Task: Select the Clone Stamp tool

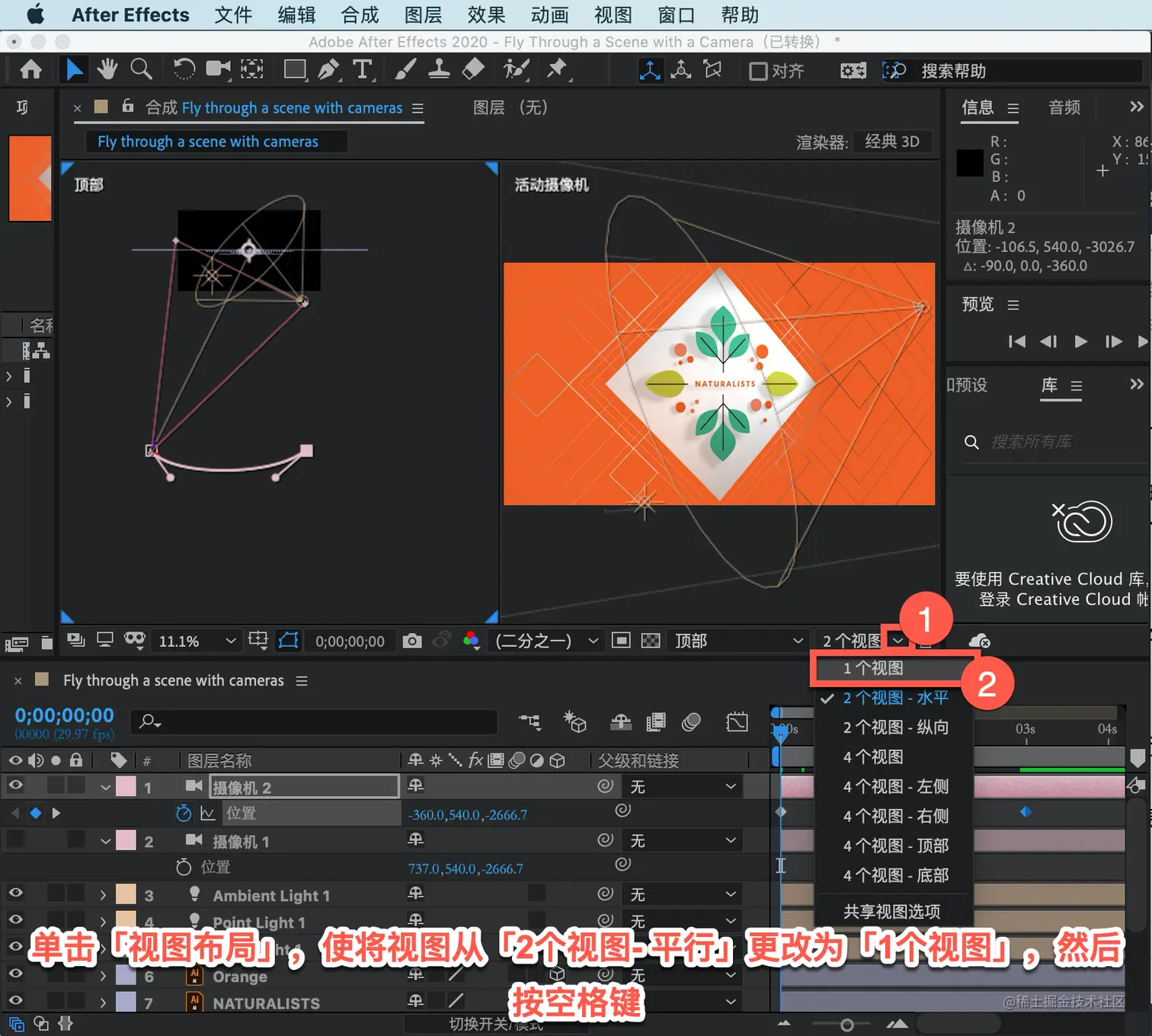Action: pos(439,70)
